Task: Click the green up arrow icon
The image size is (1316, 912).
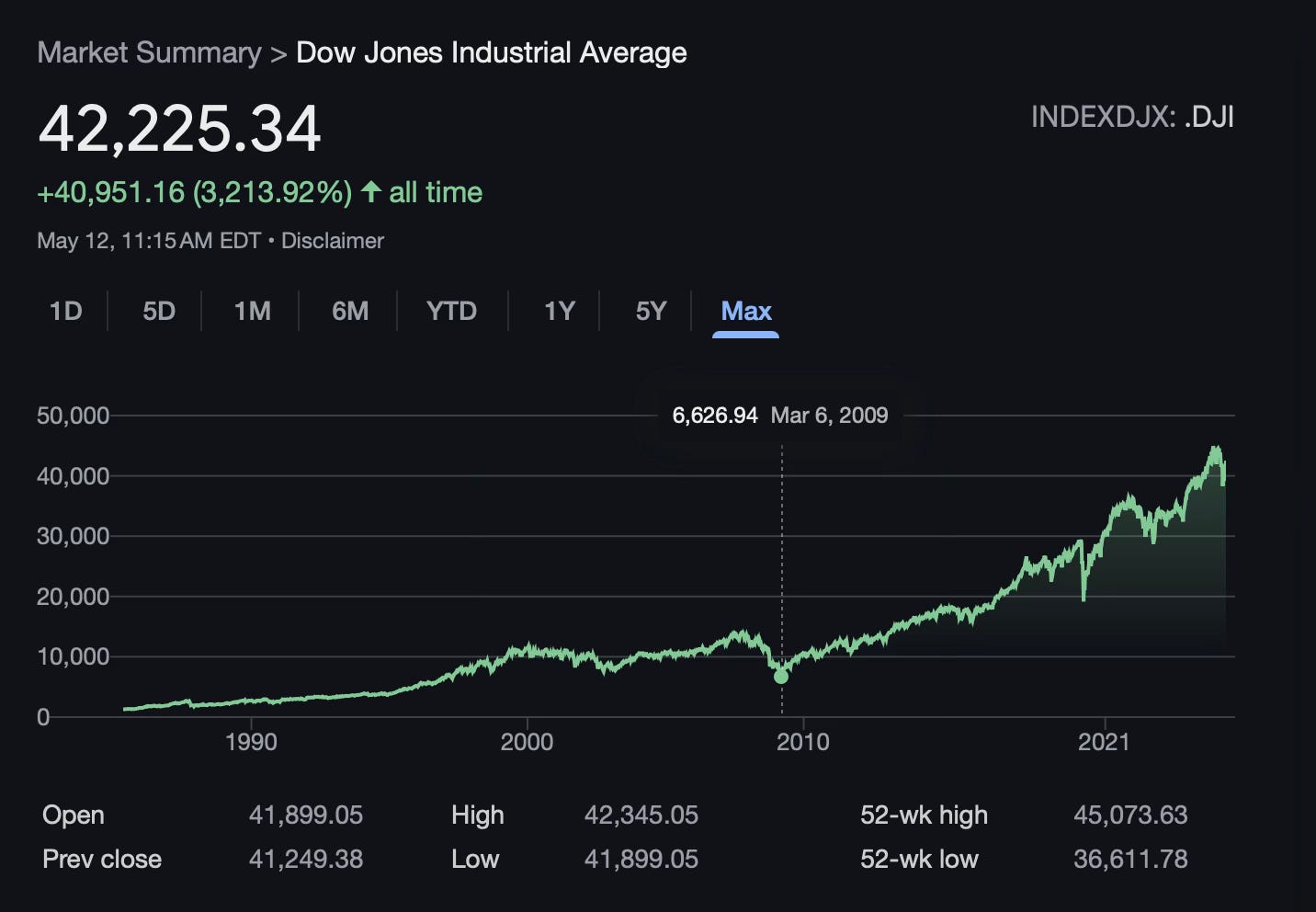Action: tap(370, 191)
